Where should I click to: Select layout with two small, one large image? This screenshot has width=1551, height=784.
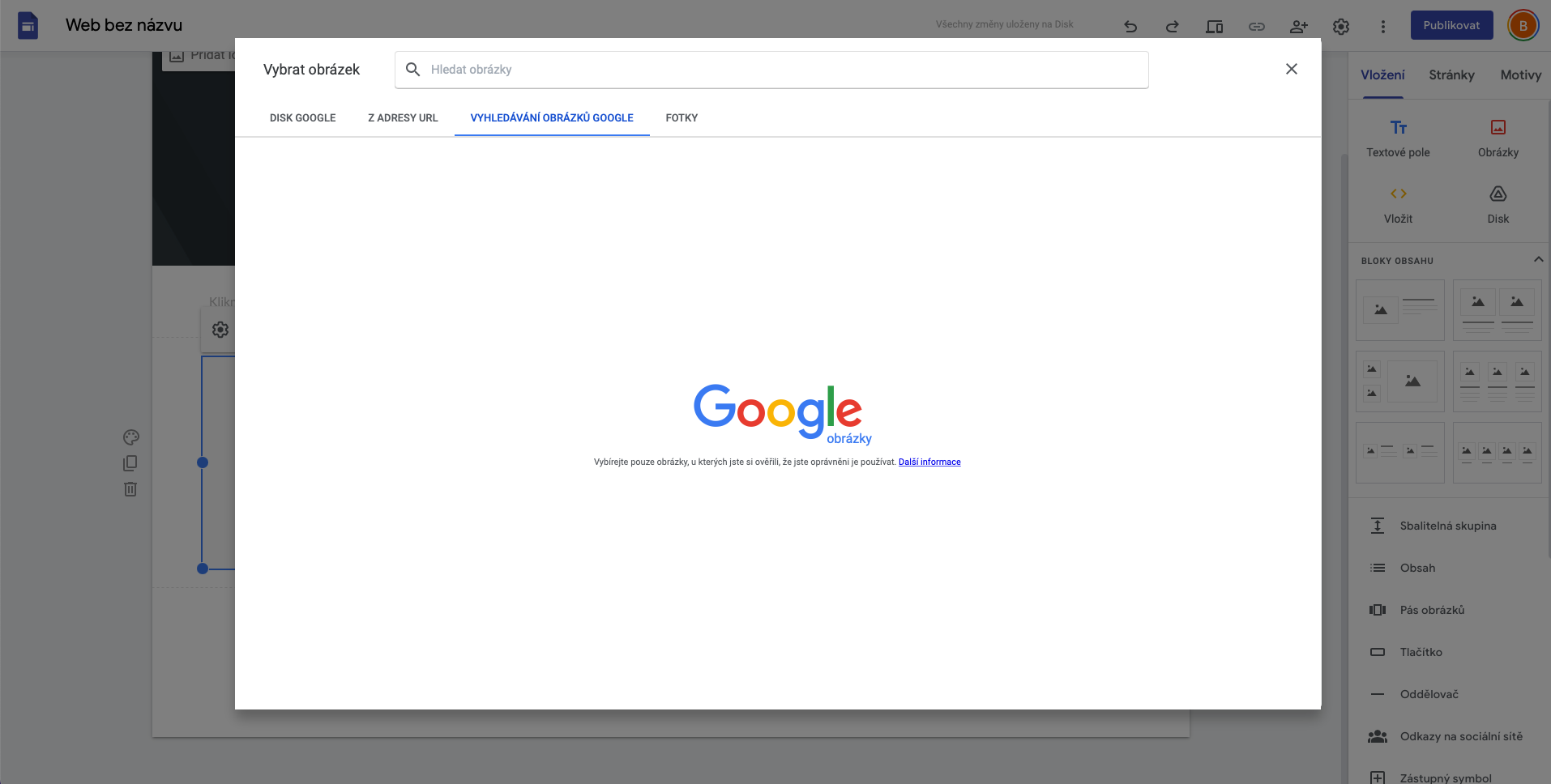click(x=1399, y=381)
